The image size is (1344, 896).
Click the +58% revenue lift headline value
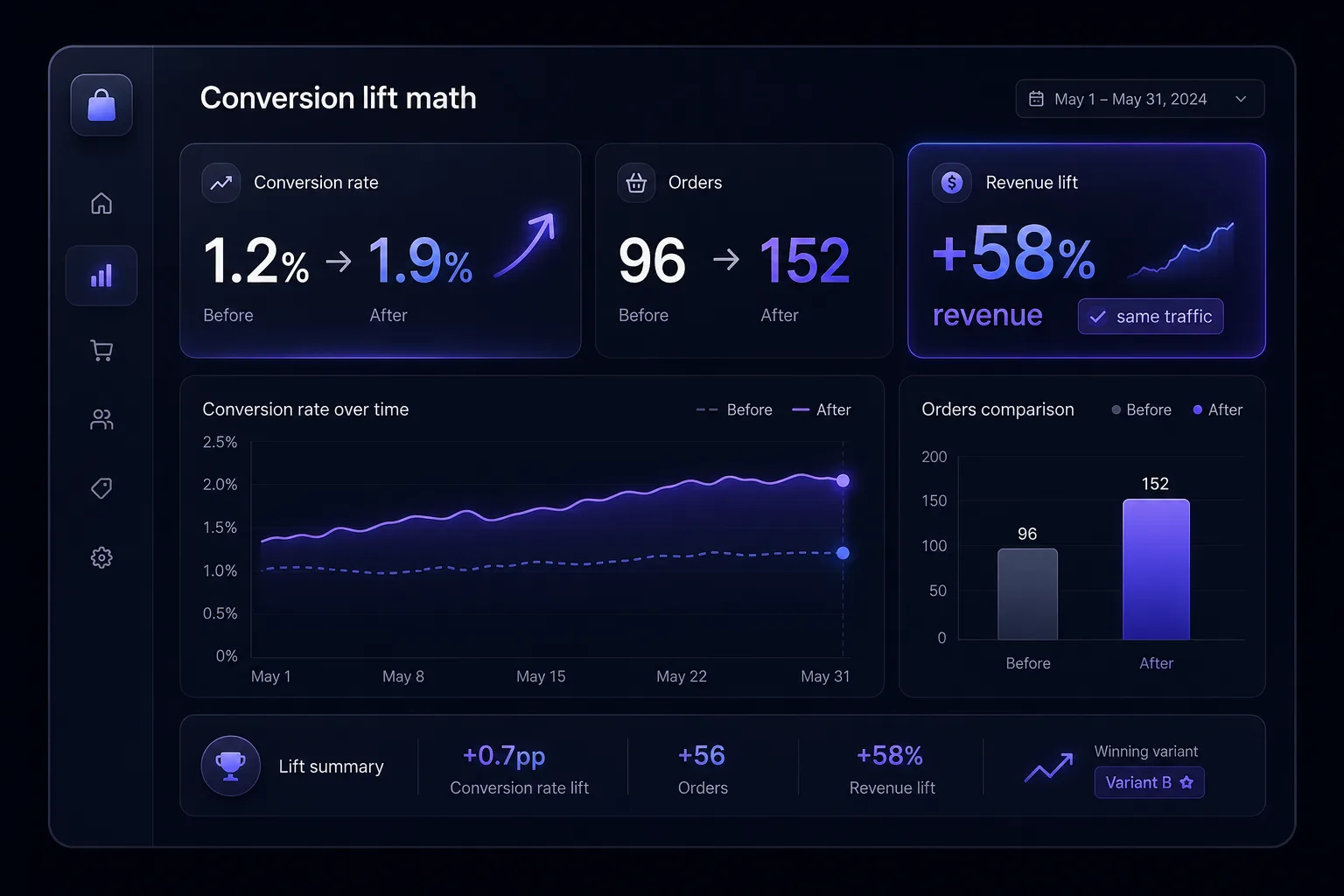pos(1014,253)
